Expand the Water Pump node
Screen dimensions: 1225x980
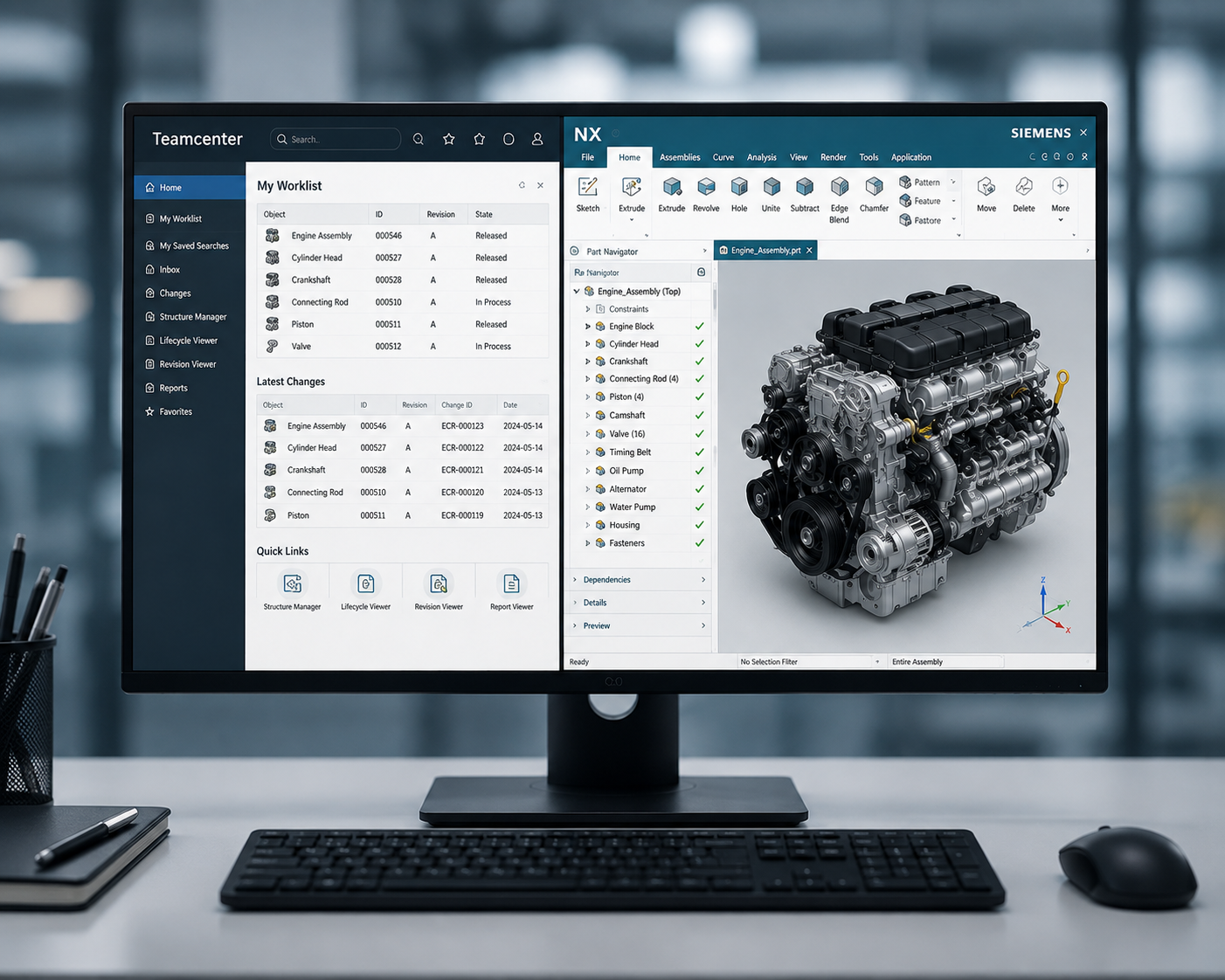588,507
